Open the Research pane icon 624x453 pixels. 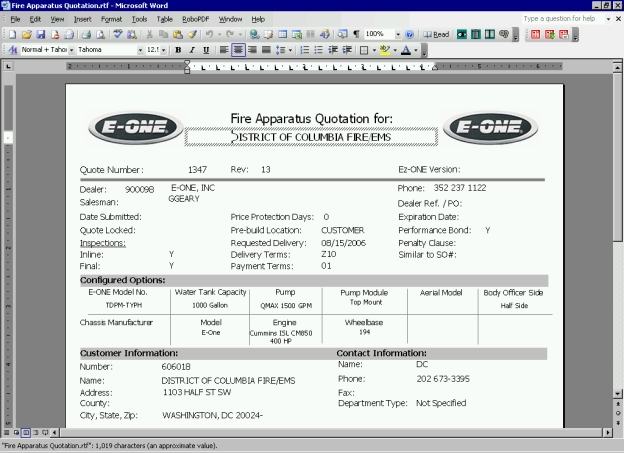coord(132,35)
